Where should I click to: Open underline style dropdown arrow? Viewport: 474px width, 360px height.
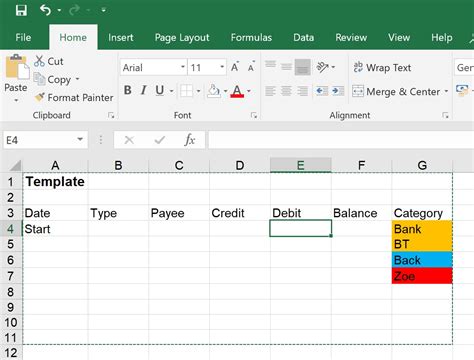pyautogui.click(x=172, y=91)
